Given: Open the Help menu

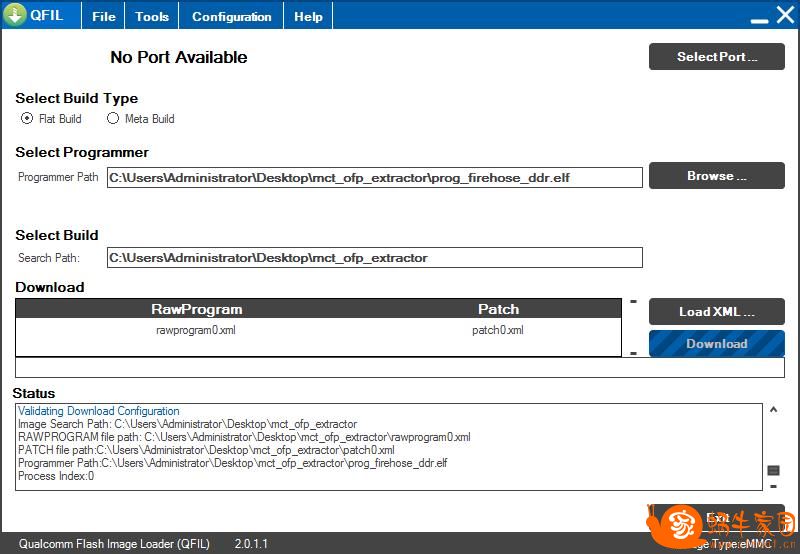Looking at the screenshot, I should (x=308, y=16).
